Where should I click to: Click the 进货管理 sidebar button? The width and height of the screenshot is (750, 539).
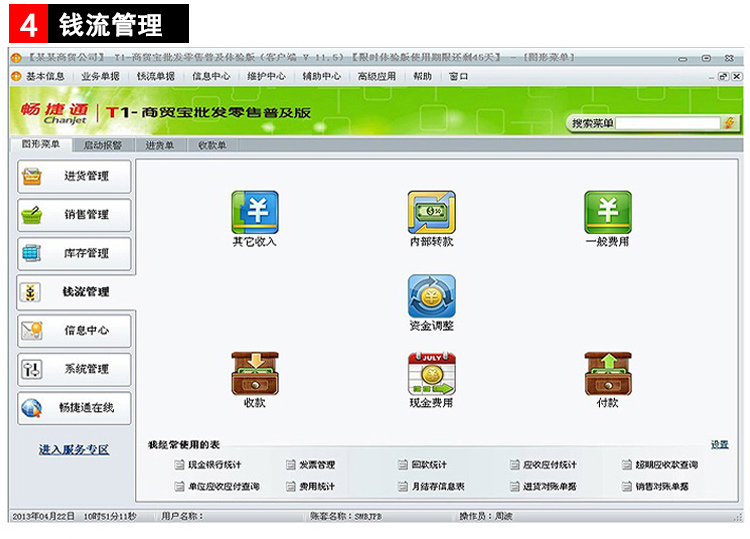pos(74,176)
